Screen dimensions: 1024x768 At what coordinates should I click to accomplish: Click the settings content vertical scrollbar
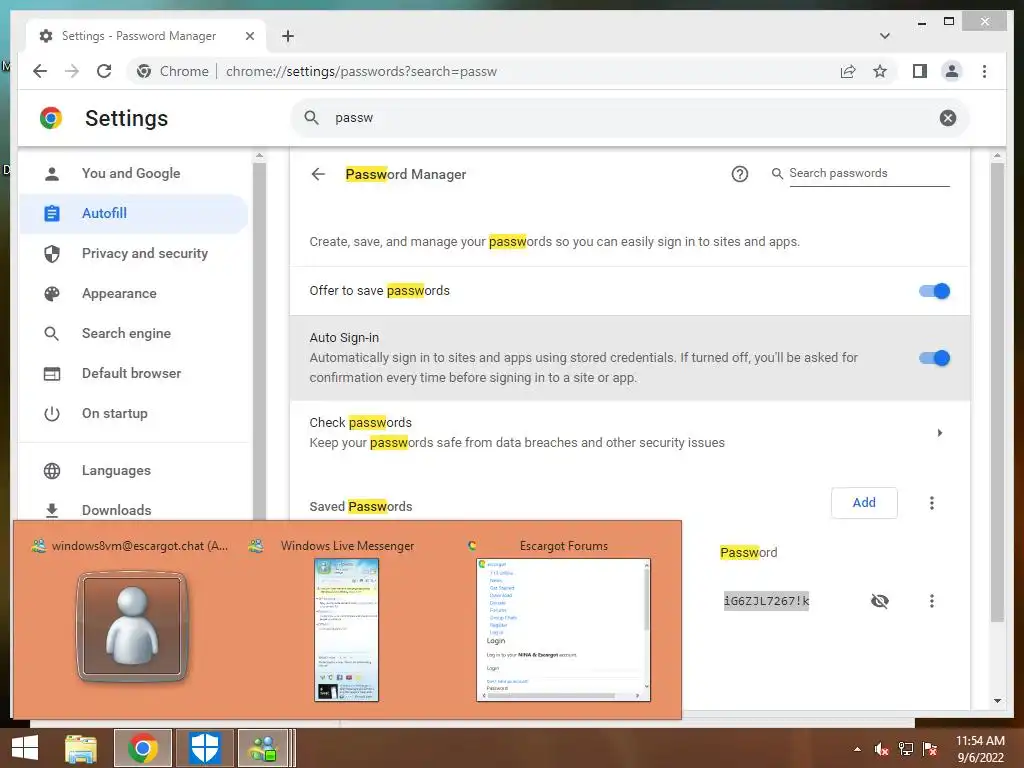997,392
